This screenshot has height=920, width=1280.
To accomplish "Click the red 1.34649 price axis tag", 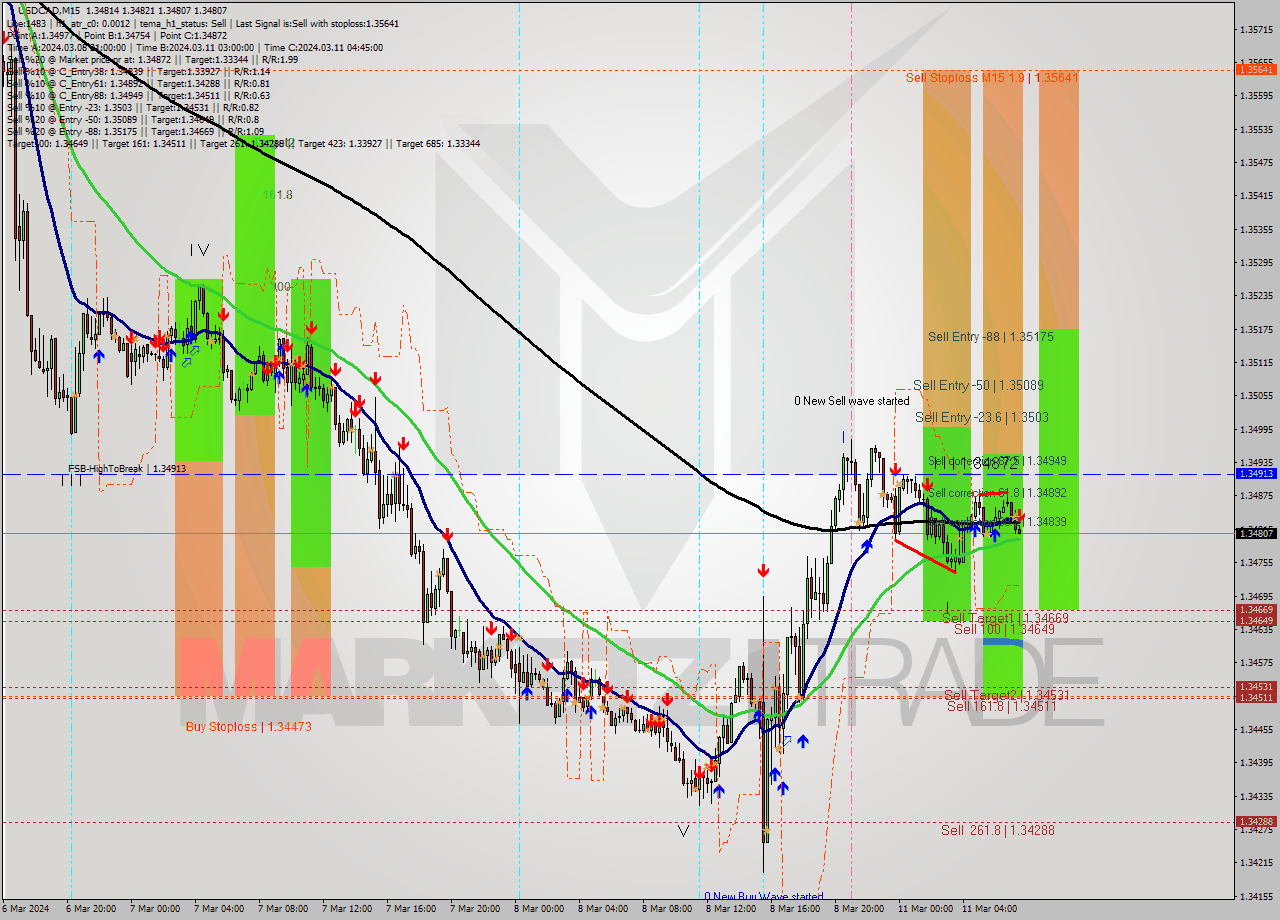I will tap(1256, 621).
